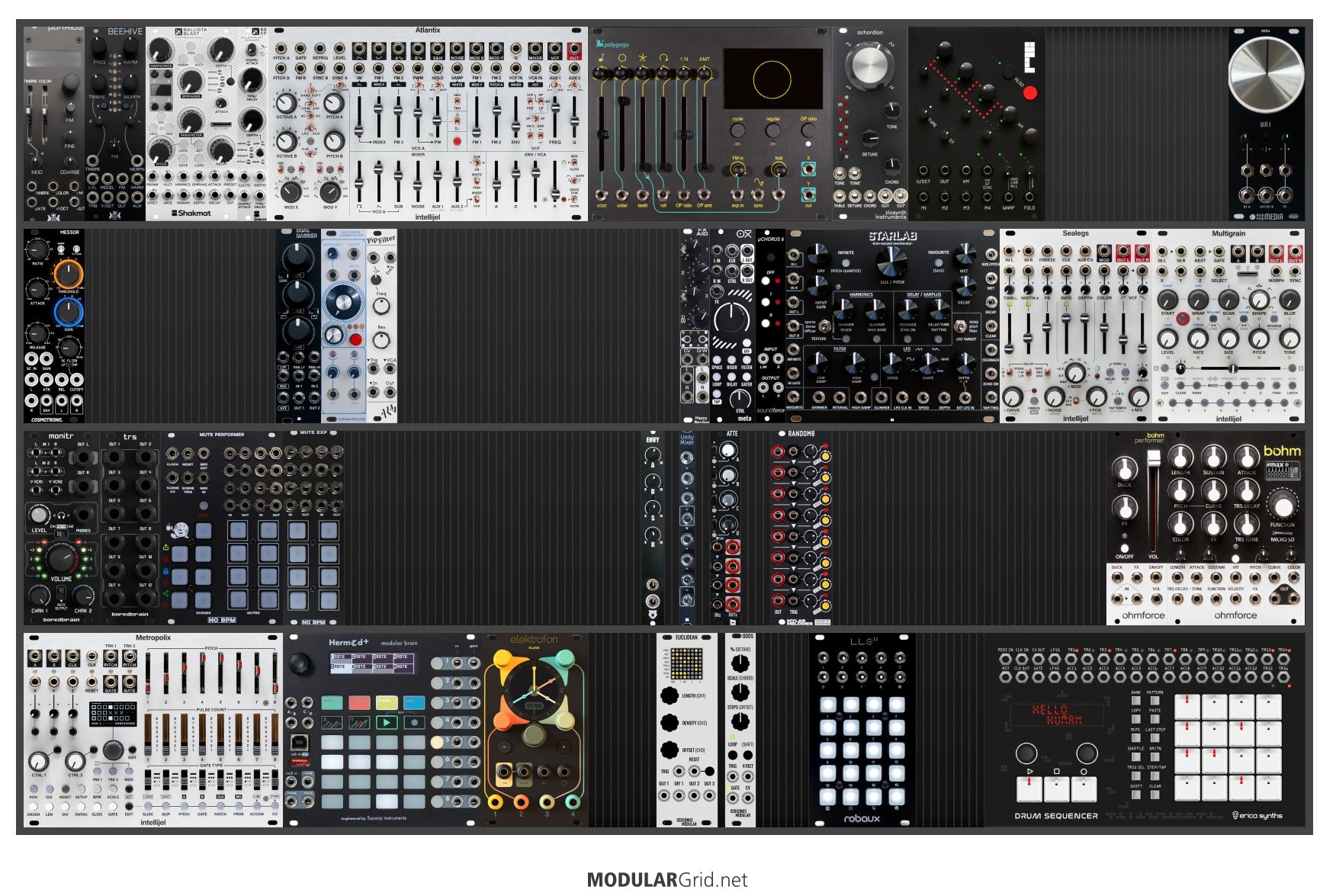
Task: Click the LENGTH knob on bohm
Action: pyautogui.click(x=1180, y=456)
